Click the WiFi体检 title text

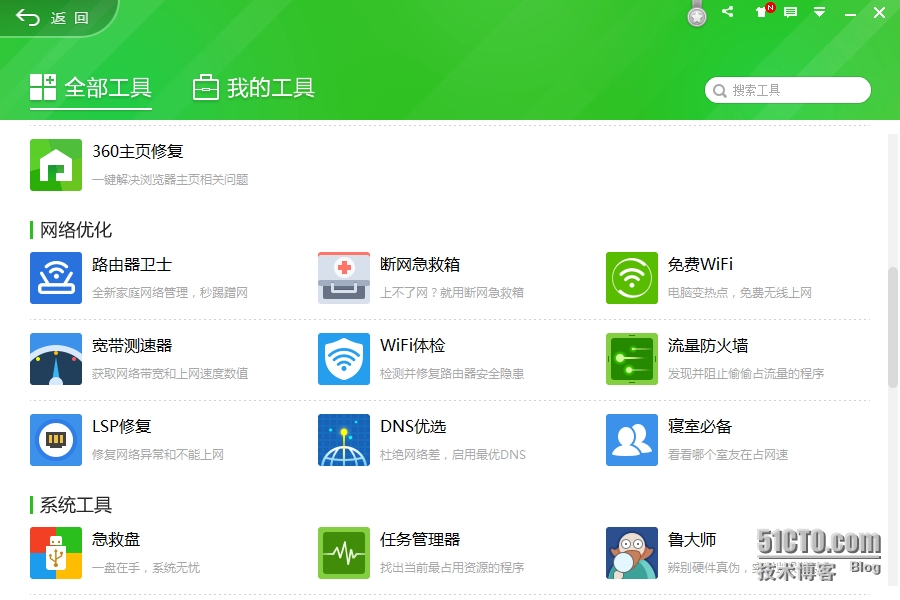413,346
